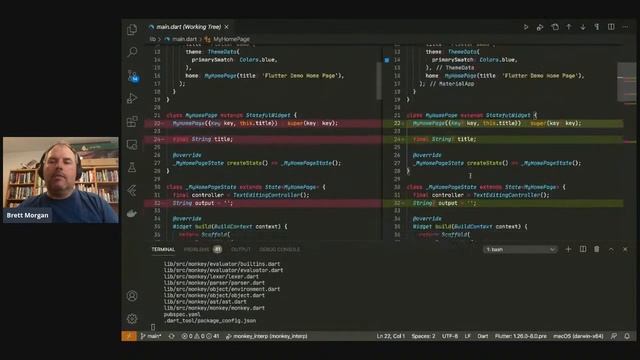640x360 pixels.
Task: Open Source Control view with badge
Action: click(133, 76)
